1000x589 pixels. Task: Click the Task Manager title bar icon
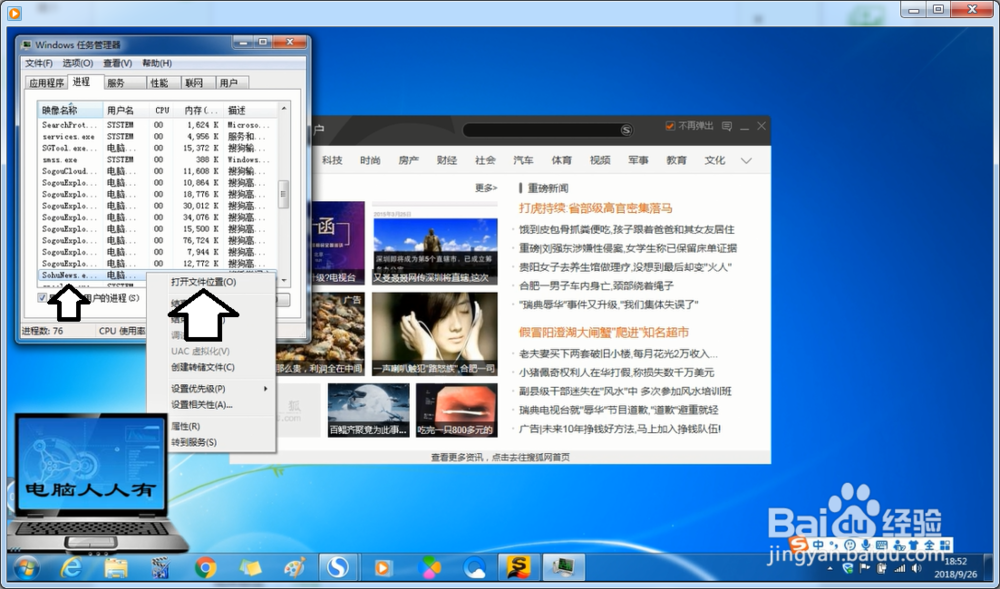[x=27, y=45]
